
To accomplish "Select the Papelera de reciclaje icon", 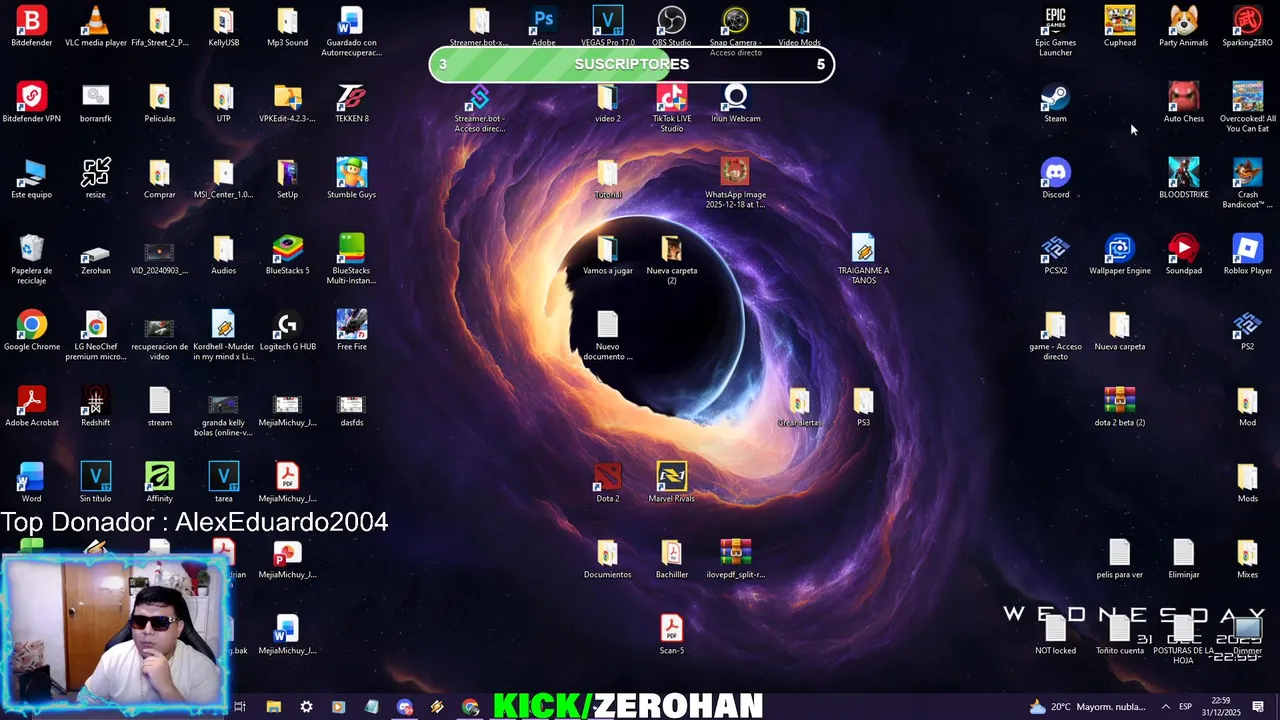I will tap(32, 260).
